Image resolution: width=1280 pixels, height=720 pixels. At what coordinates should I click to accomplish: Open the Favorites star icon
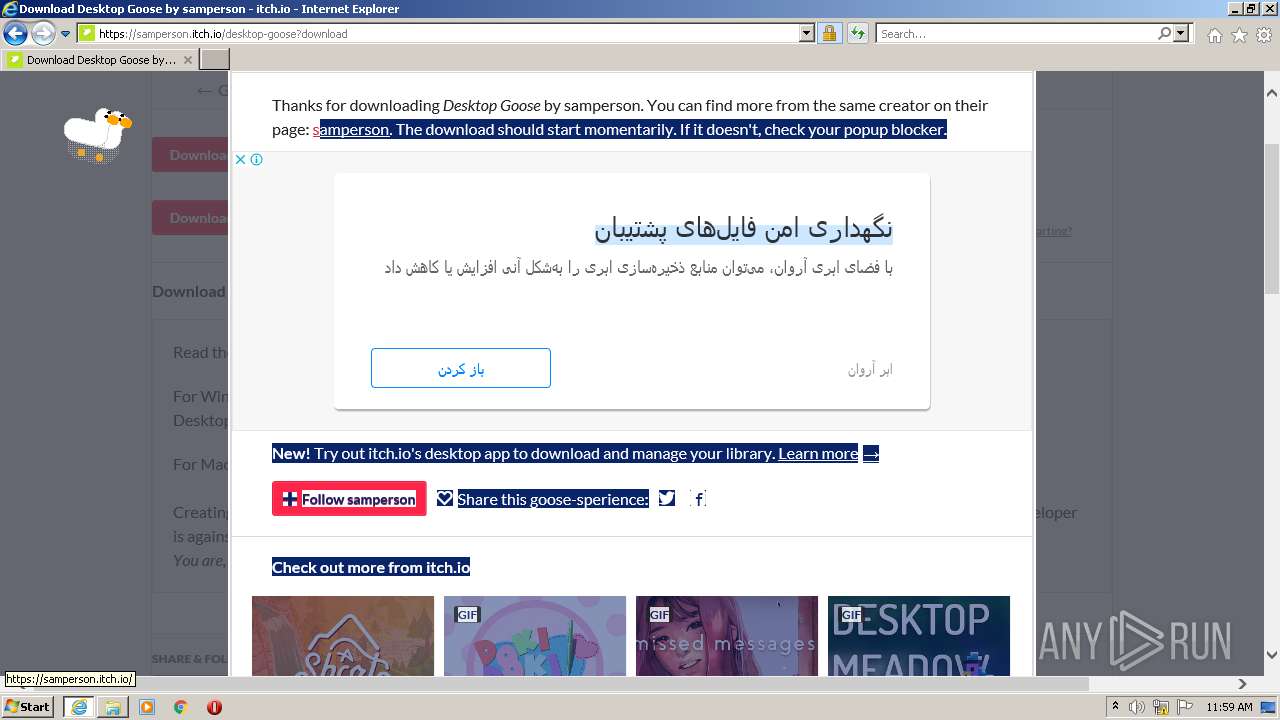1239,35
